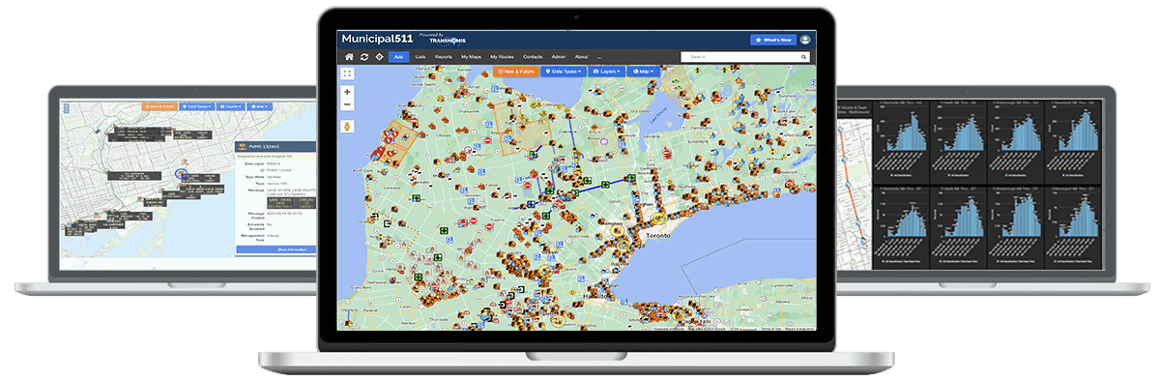Click the ellipsis overflow menu item
This screenshot has width=1160, height=380.
pos(599,57)
